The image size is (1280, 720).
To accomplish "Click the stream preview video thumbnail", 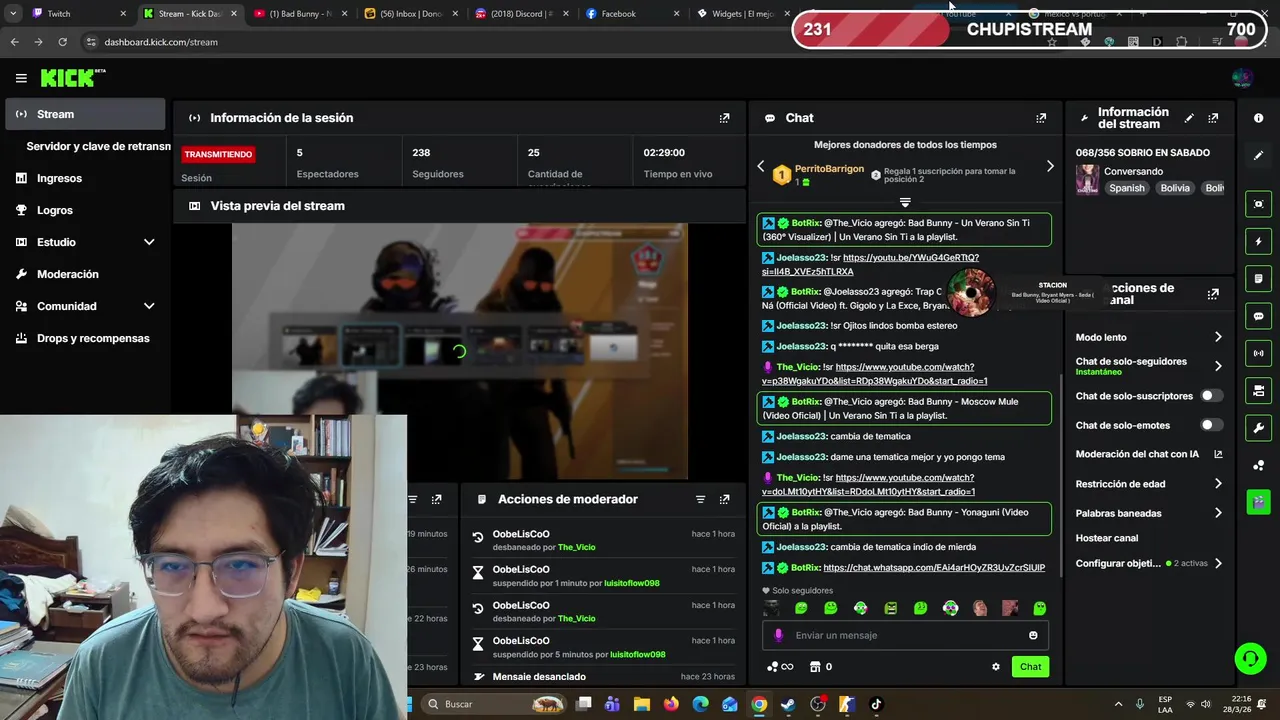I will click(x=459, y=351).
